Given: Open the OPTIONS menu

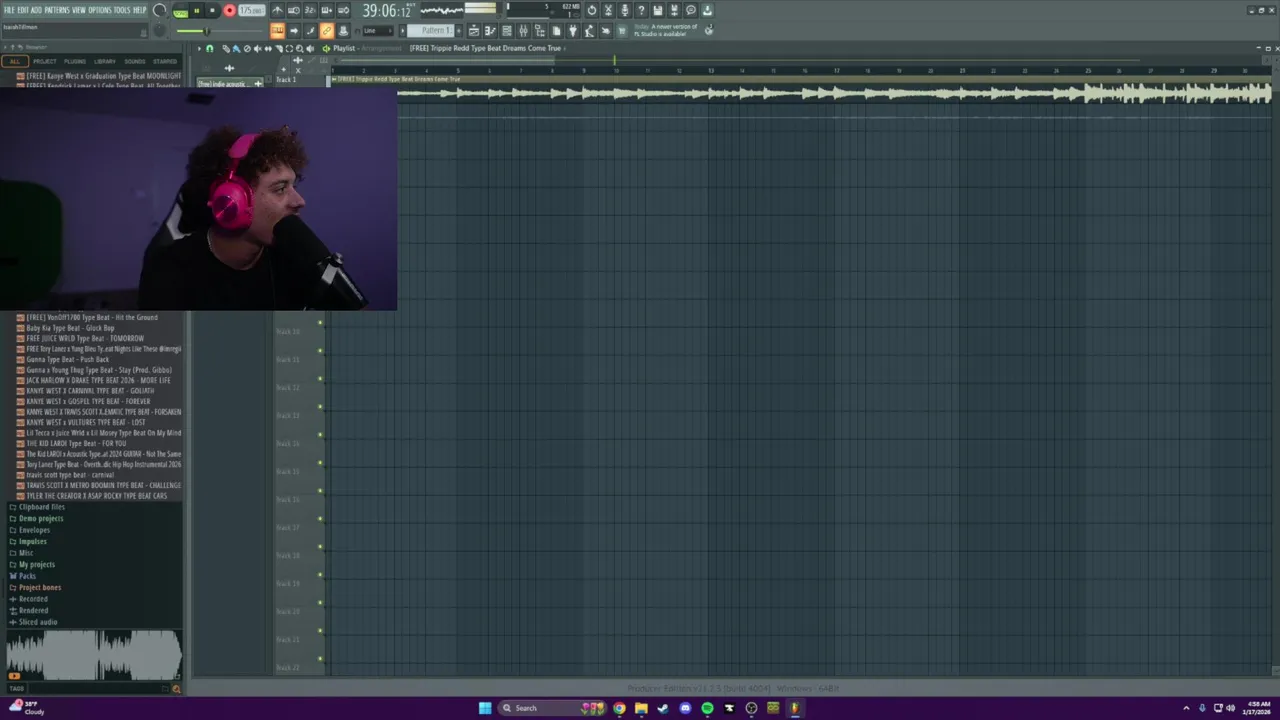Looking at the screenshot, I should pos(100,10).
